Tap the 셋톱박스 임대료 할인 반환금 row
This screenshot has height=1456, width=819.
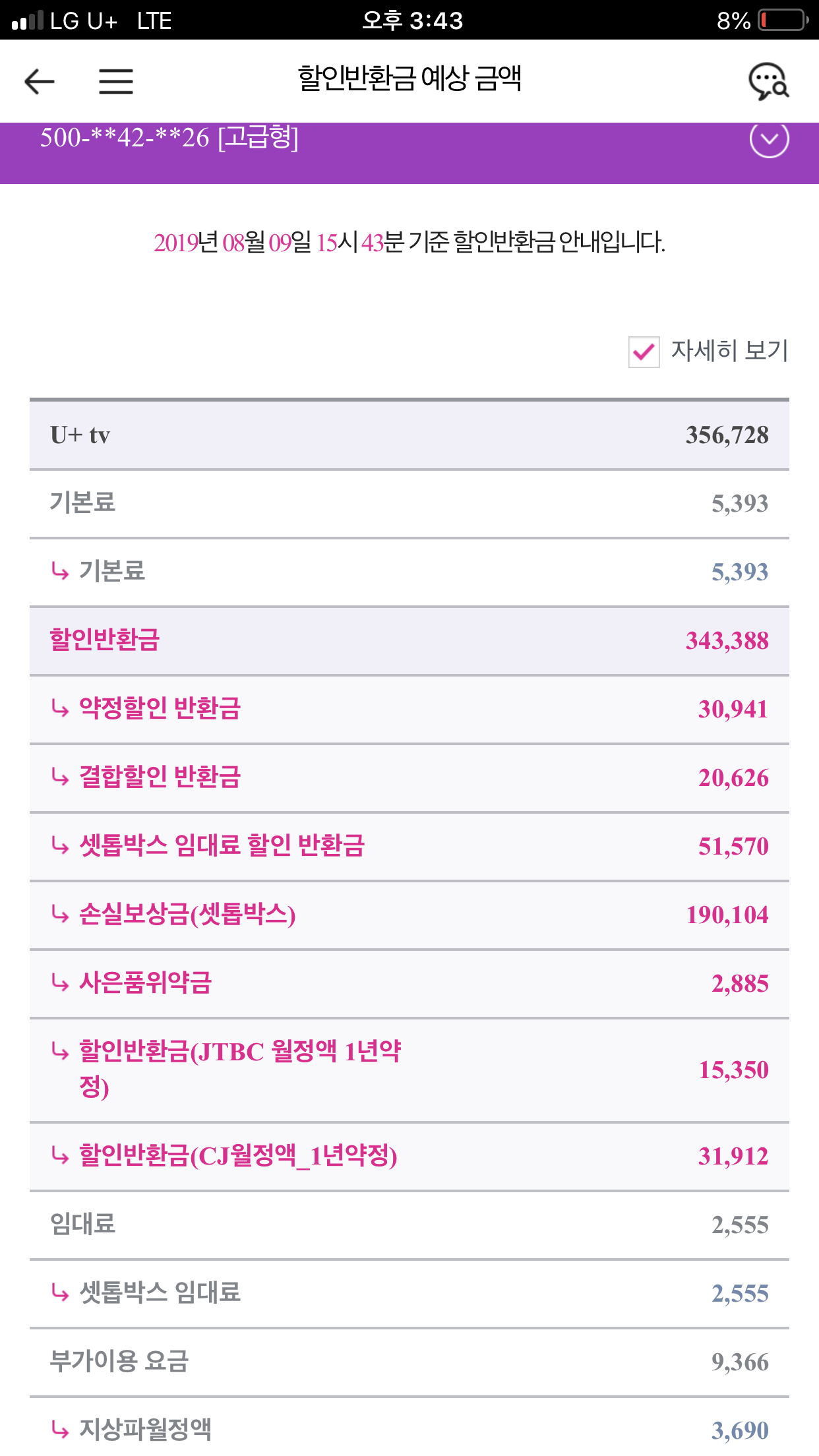pyautogui.click(x=409, y=846)
